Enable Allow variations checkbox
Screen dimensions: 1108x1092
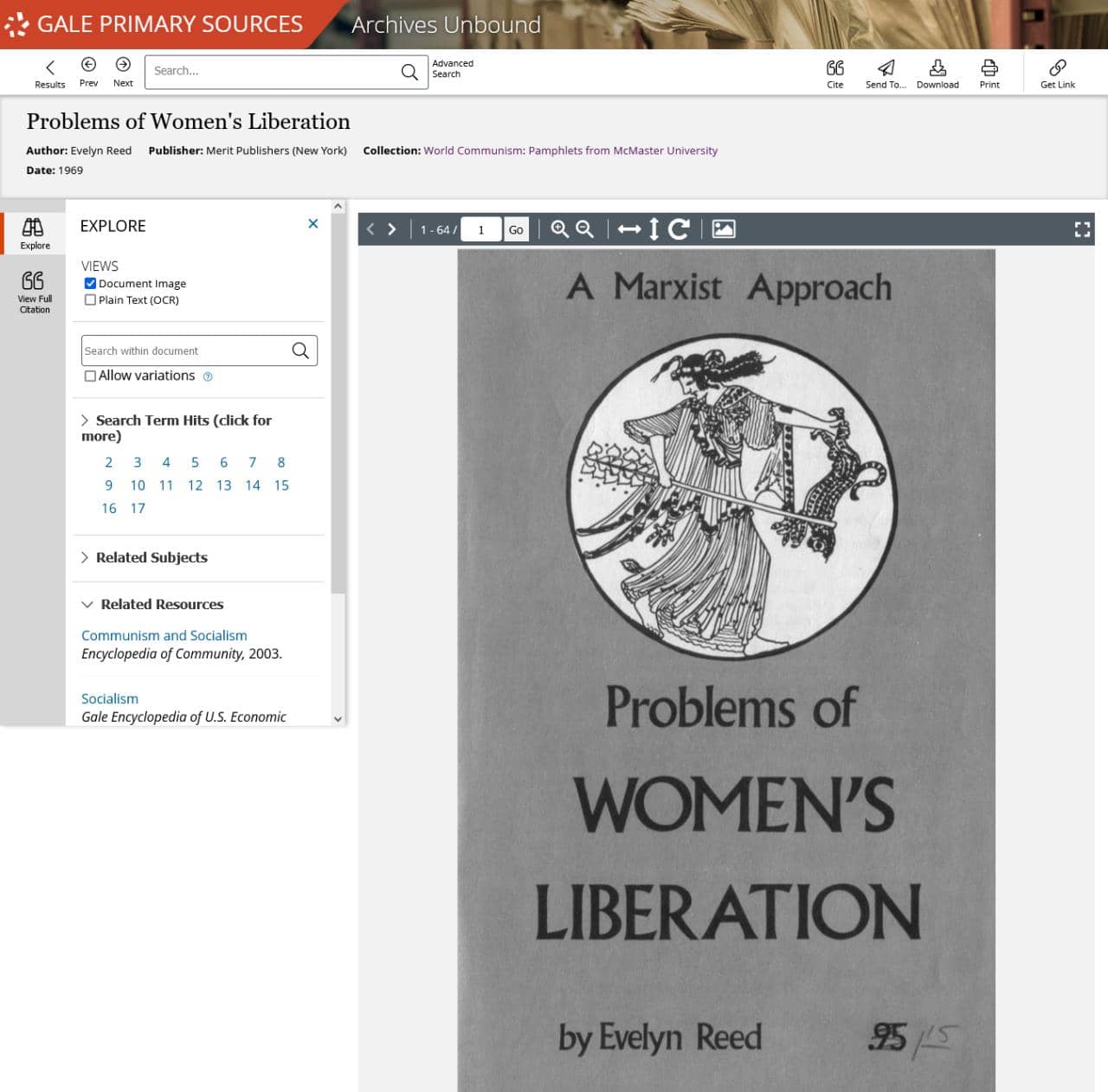click(x=90, y=376)
